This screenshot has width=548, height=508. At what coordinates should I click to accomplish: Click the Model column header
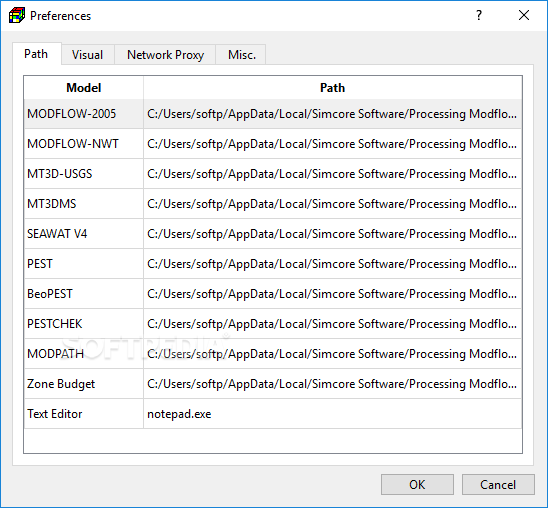click(84, 88)
